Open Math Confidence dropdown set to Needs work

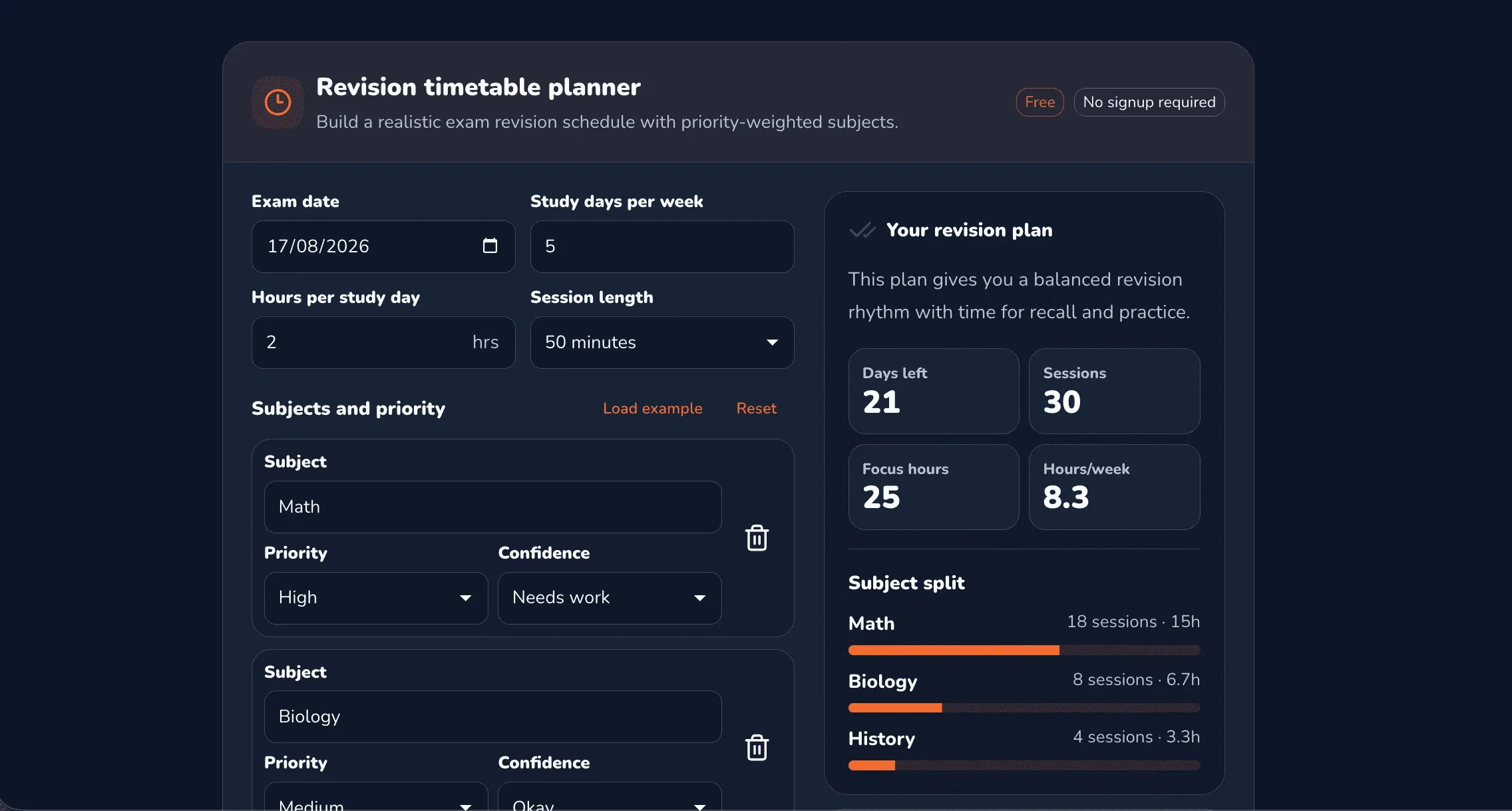click(x=610, y=598)
